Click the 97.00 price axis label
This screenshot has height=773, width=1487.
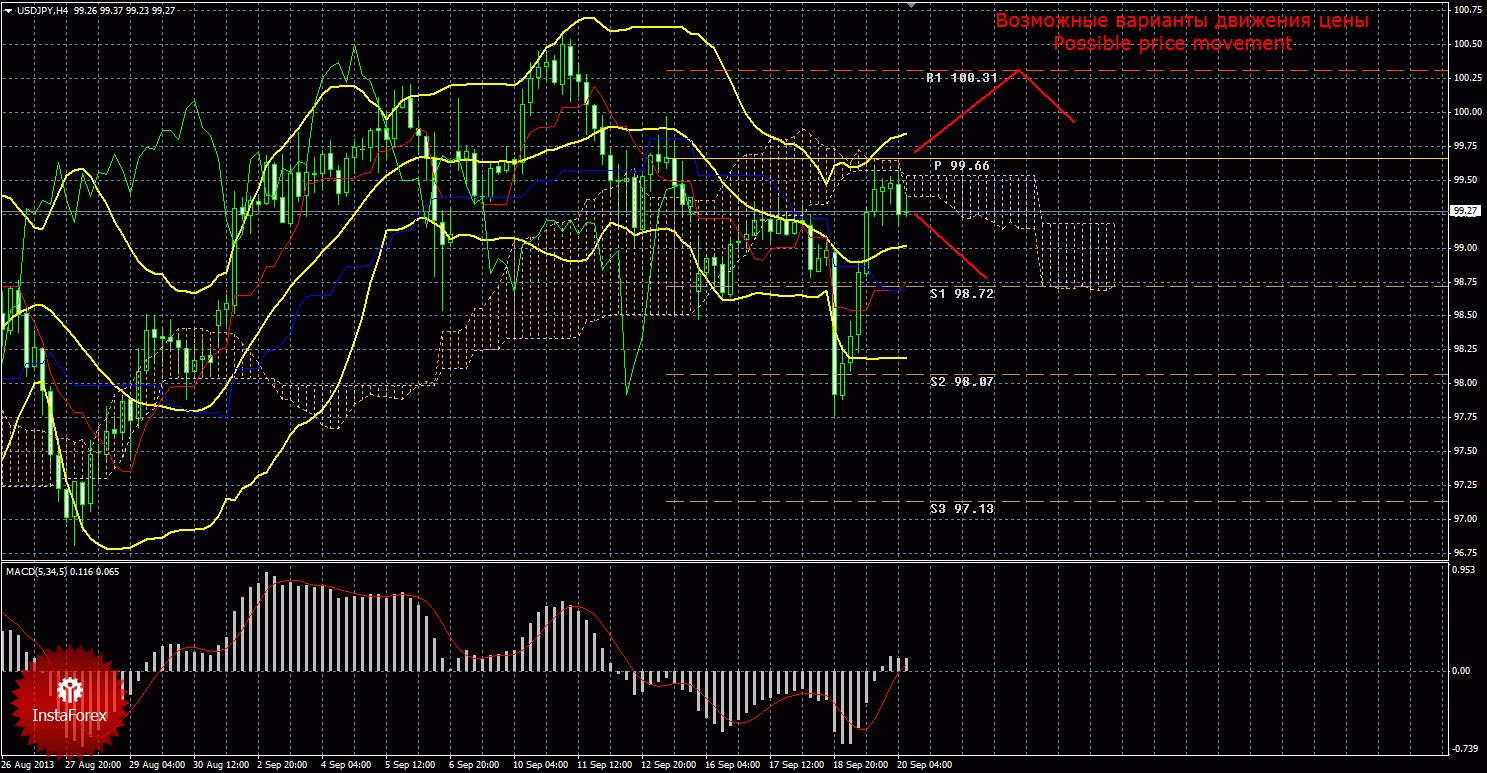pyautogui.click(x=1465, y=519)
